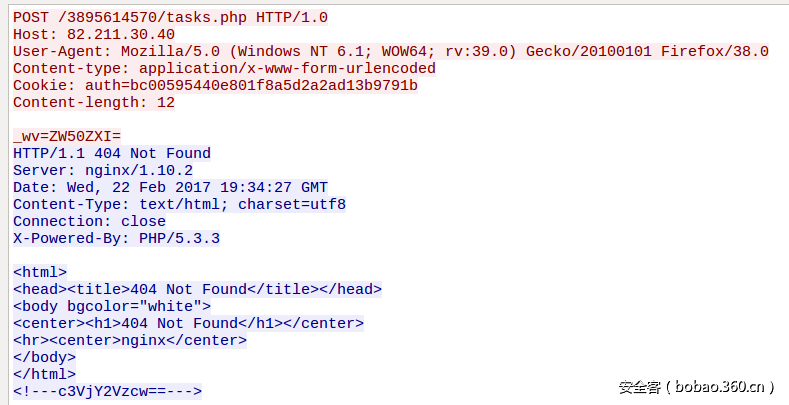Click the body bgcolor="white" line
The image size is (789, 405).
pyautogui.click(x=112, y=306)
